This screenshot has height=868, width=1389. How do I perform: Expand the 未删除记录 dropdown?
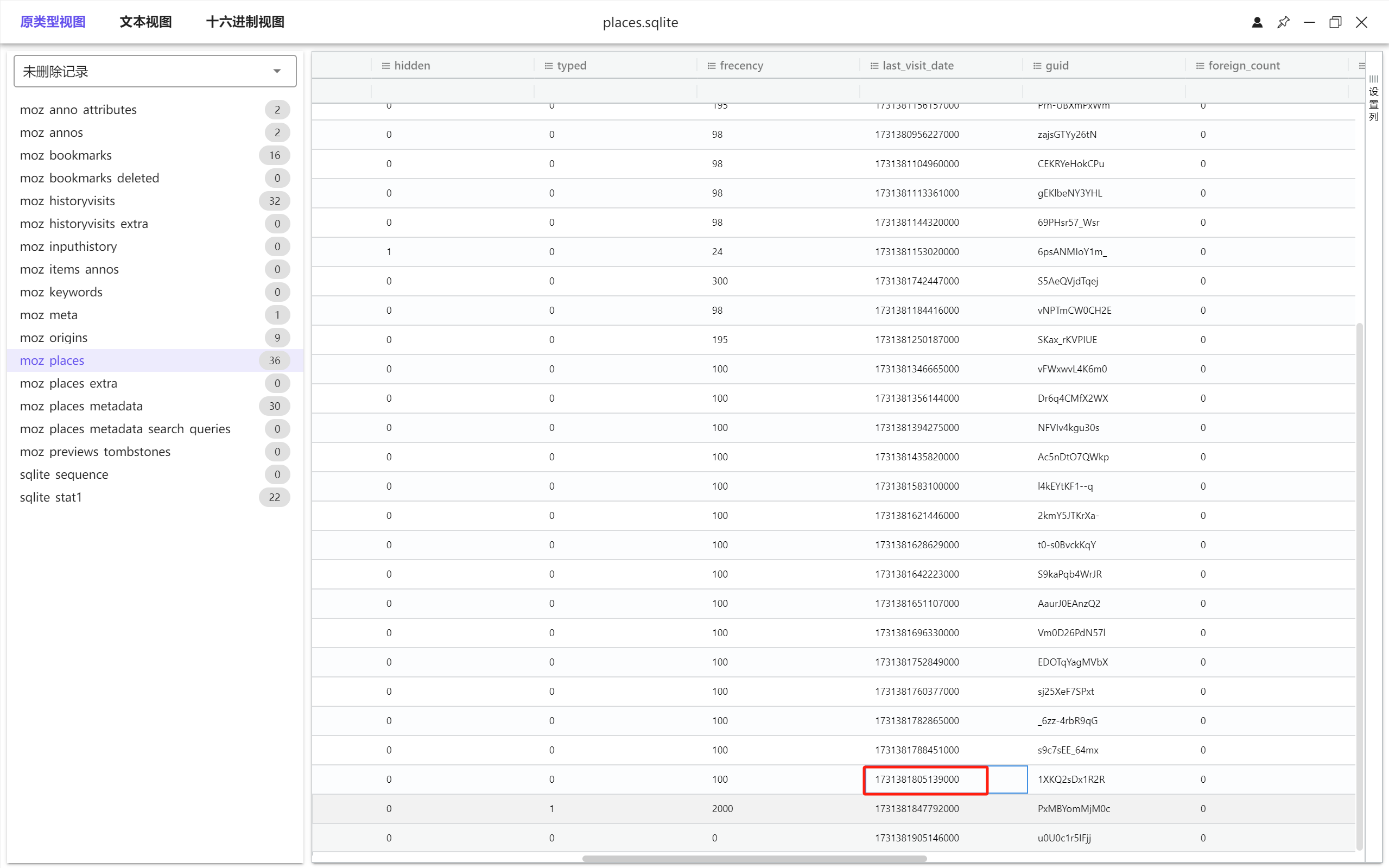click(x=277, y=71)
